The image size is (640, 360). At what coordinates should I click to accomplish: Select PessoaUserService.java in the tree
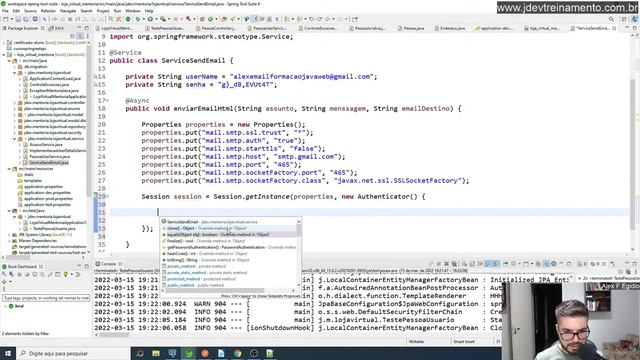49,157
